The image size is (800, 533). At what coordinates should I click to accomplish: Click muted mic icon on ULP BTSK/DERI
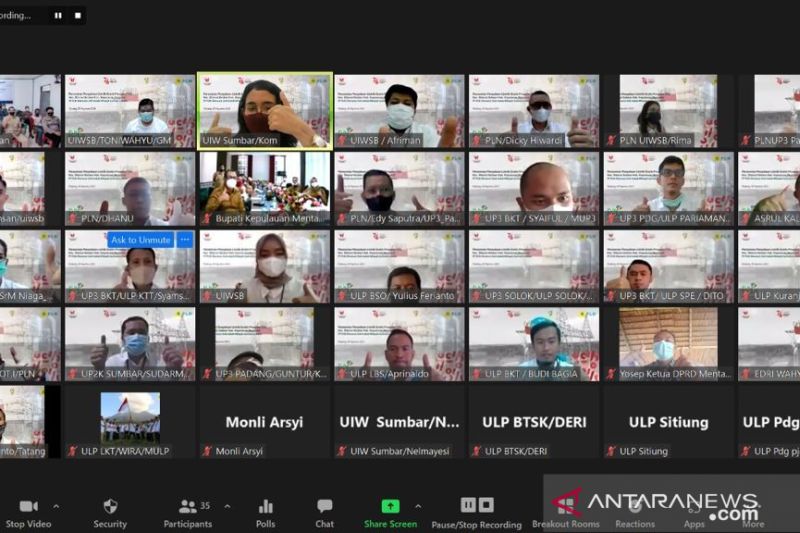click(477, 451)
